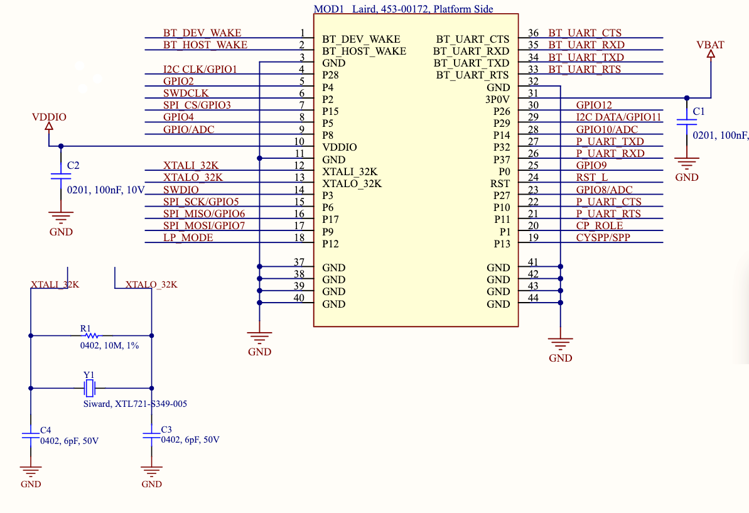Select the BT_UART_CTS net label outside module
The image size is (749, 513).
[585, 33]
